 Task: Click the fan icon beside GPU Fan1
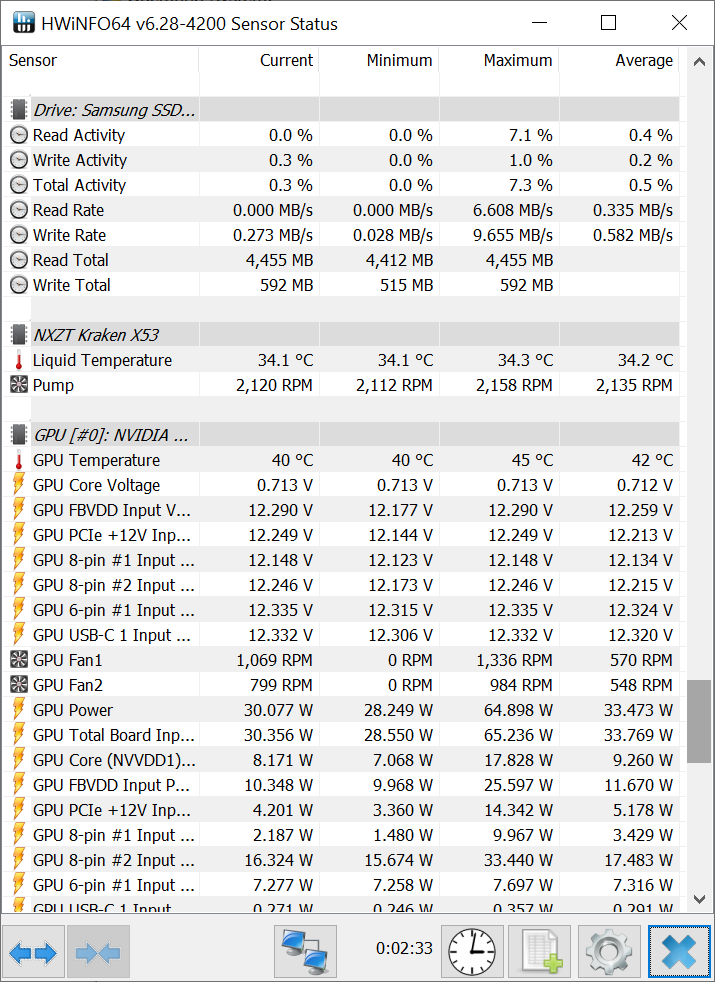coord(19,659)
